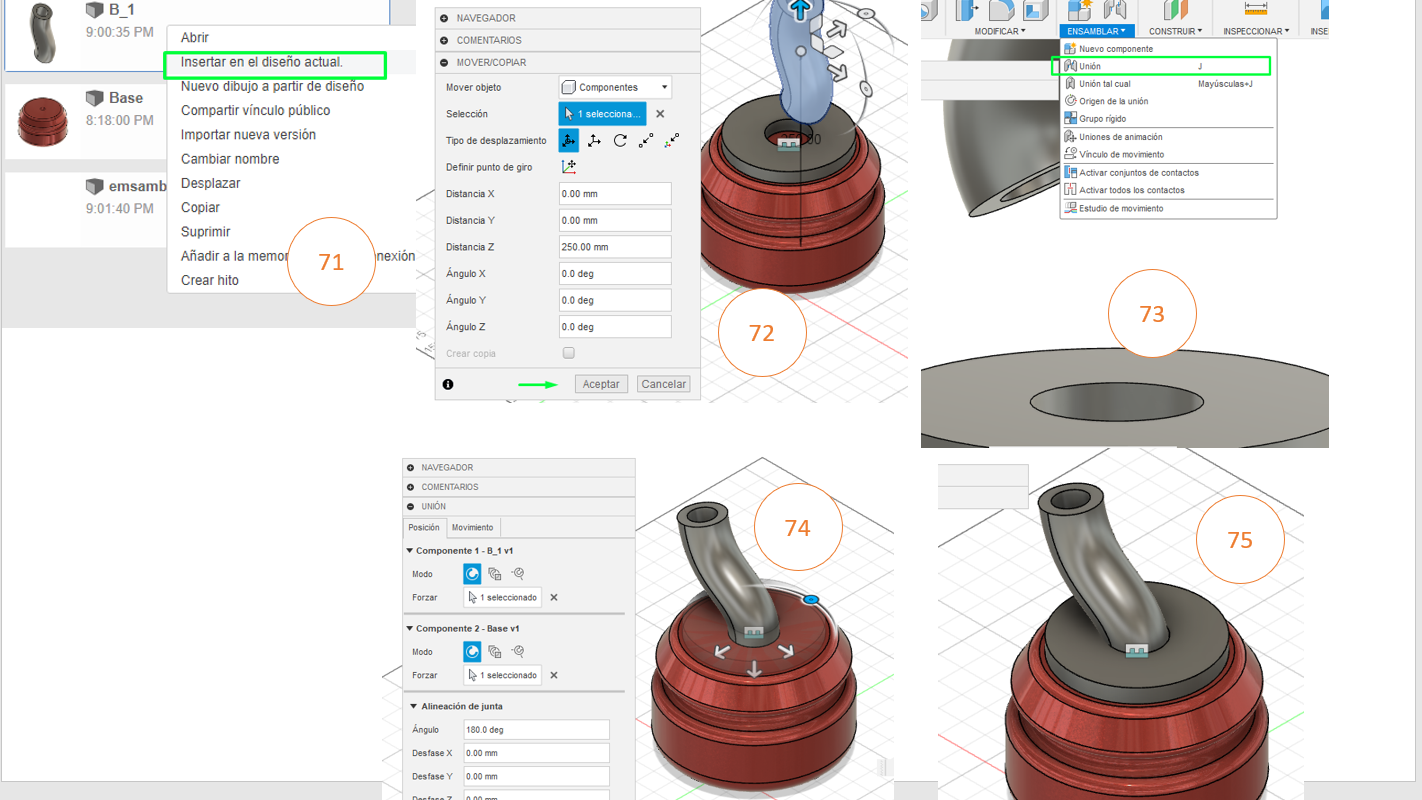Image resolution: width=1422 pixels, height=800 pixels.
Task: Choose Two Edge Intersection mode for Componente 2
Action: (x=517, y=652)
